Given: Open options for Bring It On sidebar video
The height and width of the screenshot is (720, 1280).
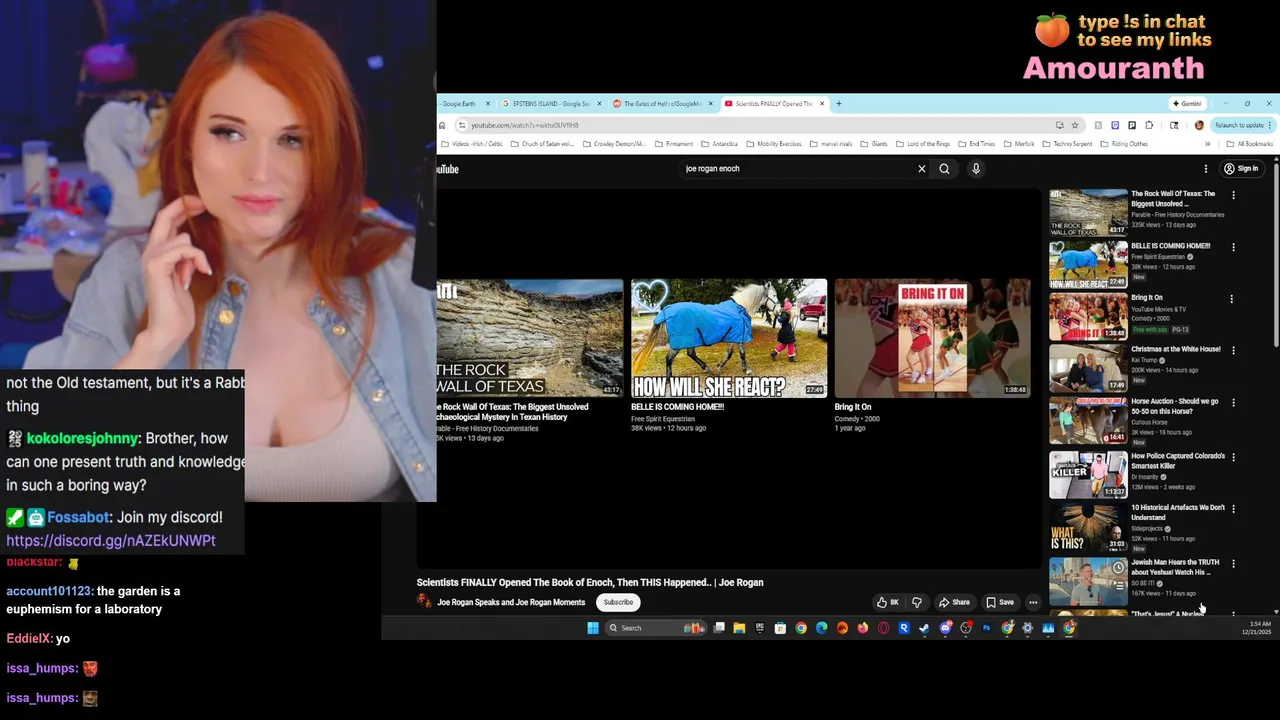Looking at the screenshot, I should click(x=1232, y=299).
